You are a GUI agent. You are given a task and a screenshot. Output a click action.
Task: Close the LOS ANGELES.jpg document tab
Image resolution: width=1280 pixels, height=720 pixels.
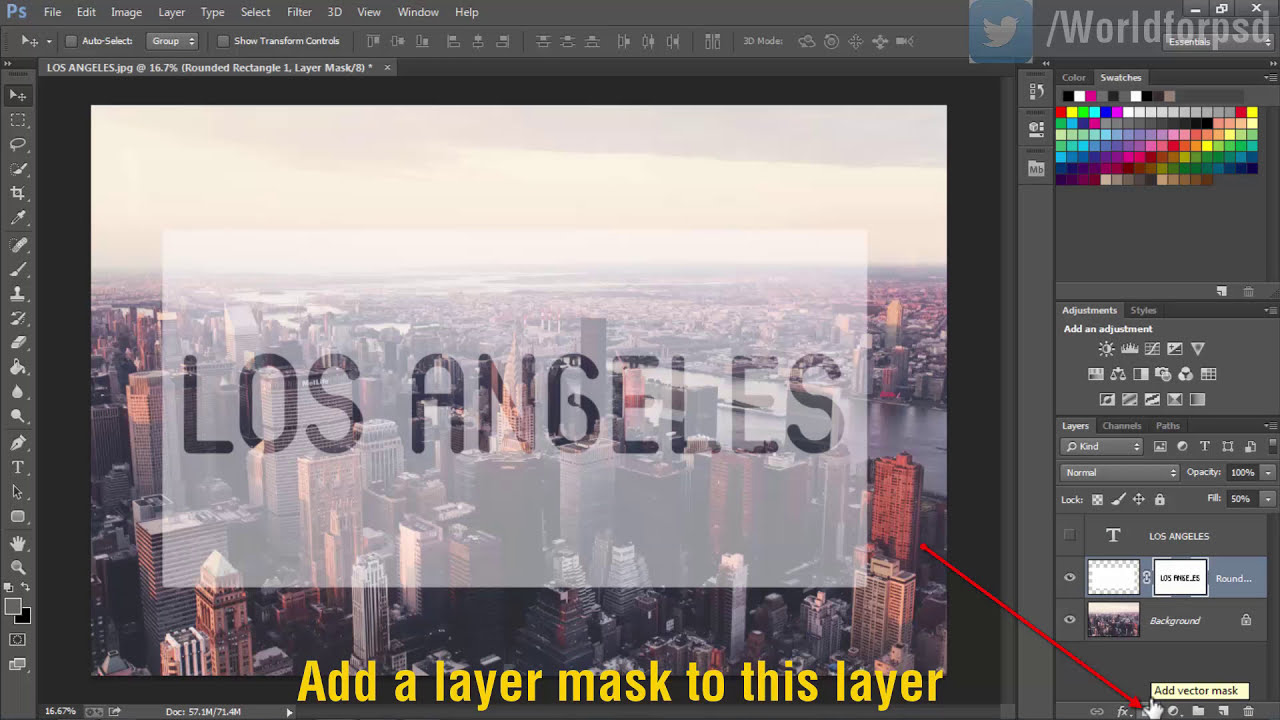pos(388,67)
